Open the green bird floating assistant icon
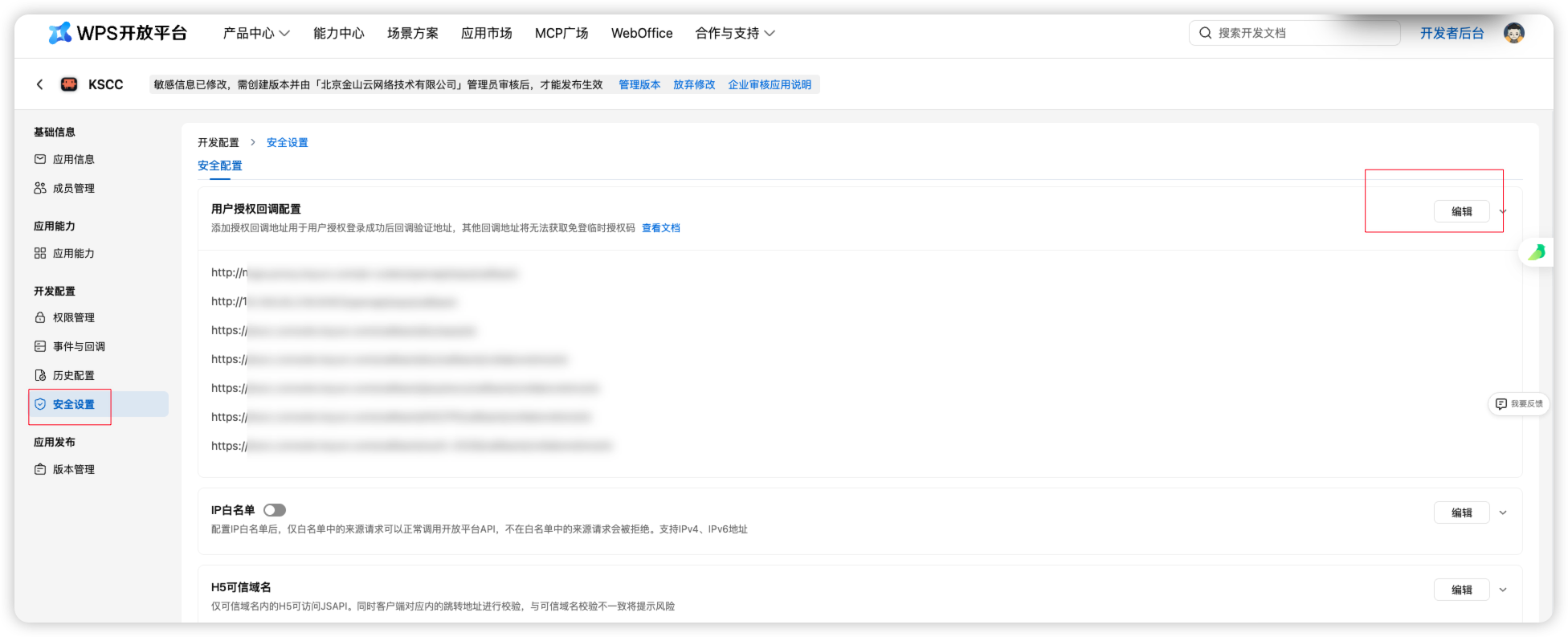1568x637 pixels. click(x=1537, y=252)
